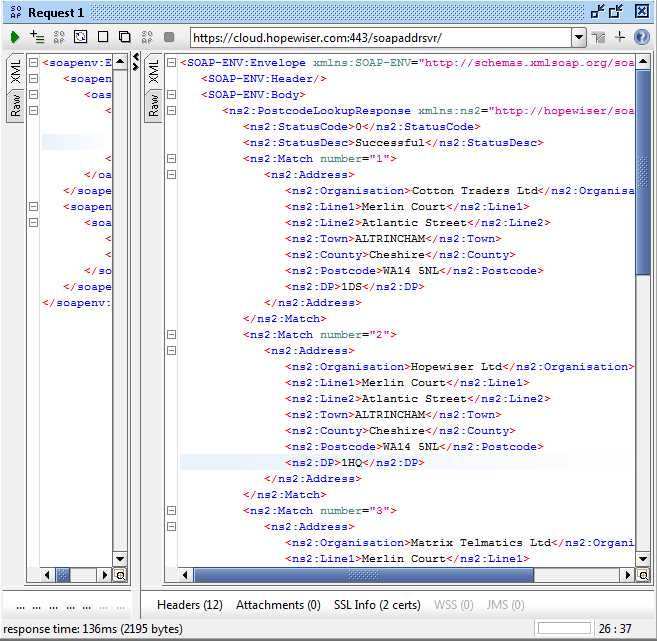
Task: Click the gray cancel request button
Action: pos(169,37)
